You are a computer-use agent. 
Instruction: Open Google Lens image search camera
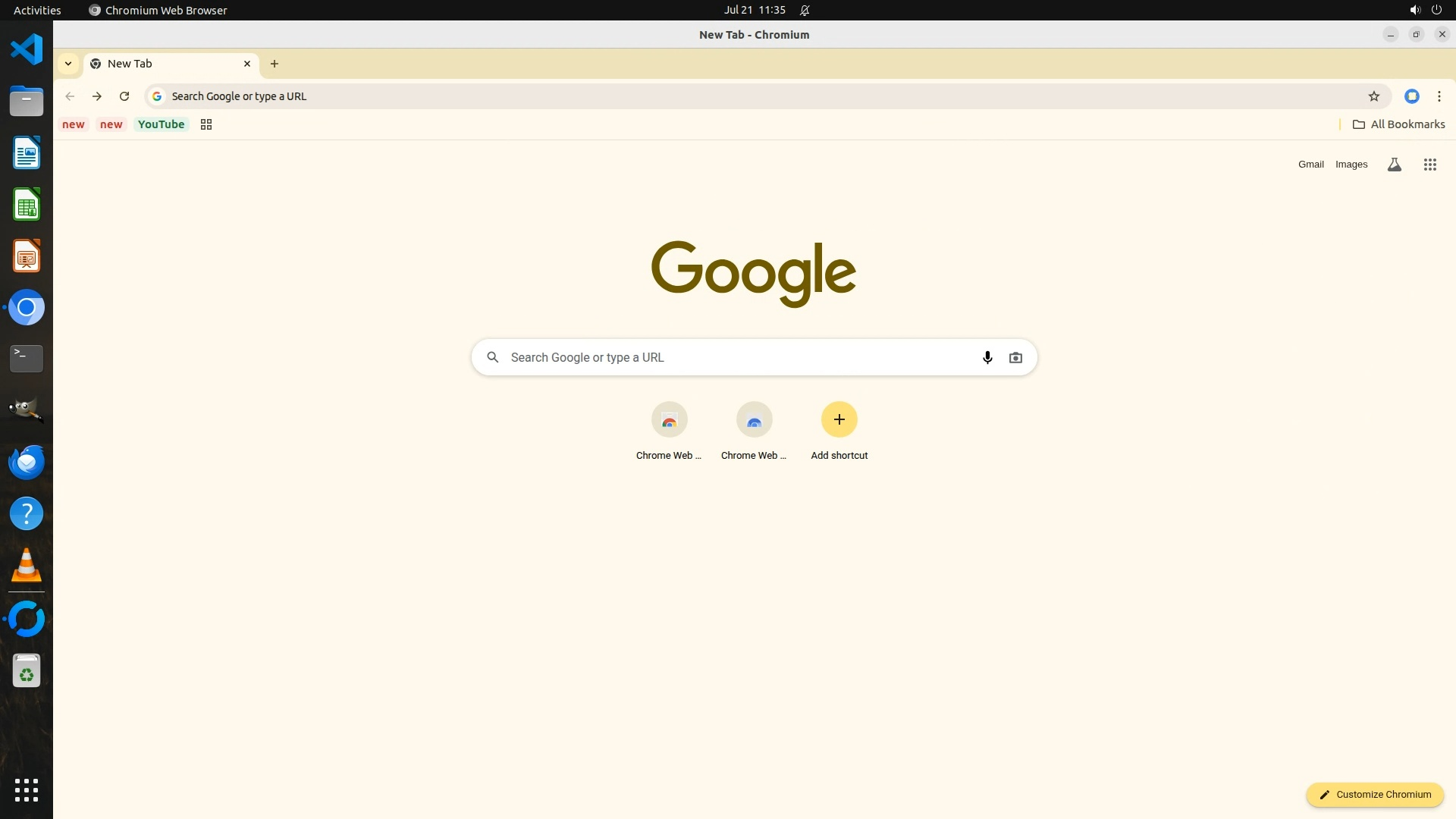1015,357
